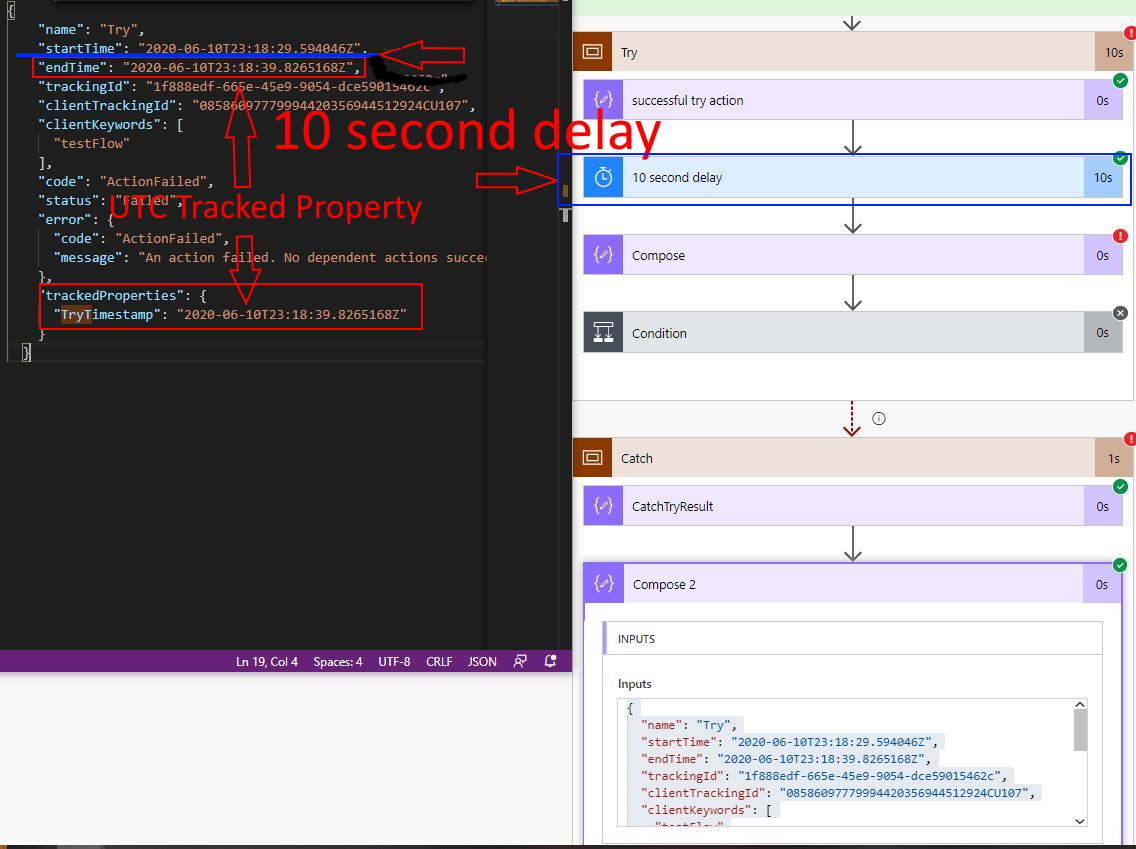Click the Ln 19, Col 4 indicator

click(x=267, y=661)
